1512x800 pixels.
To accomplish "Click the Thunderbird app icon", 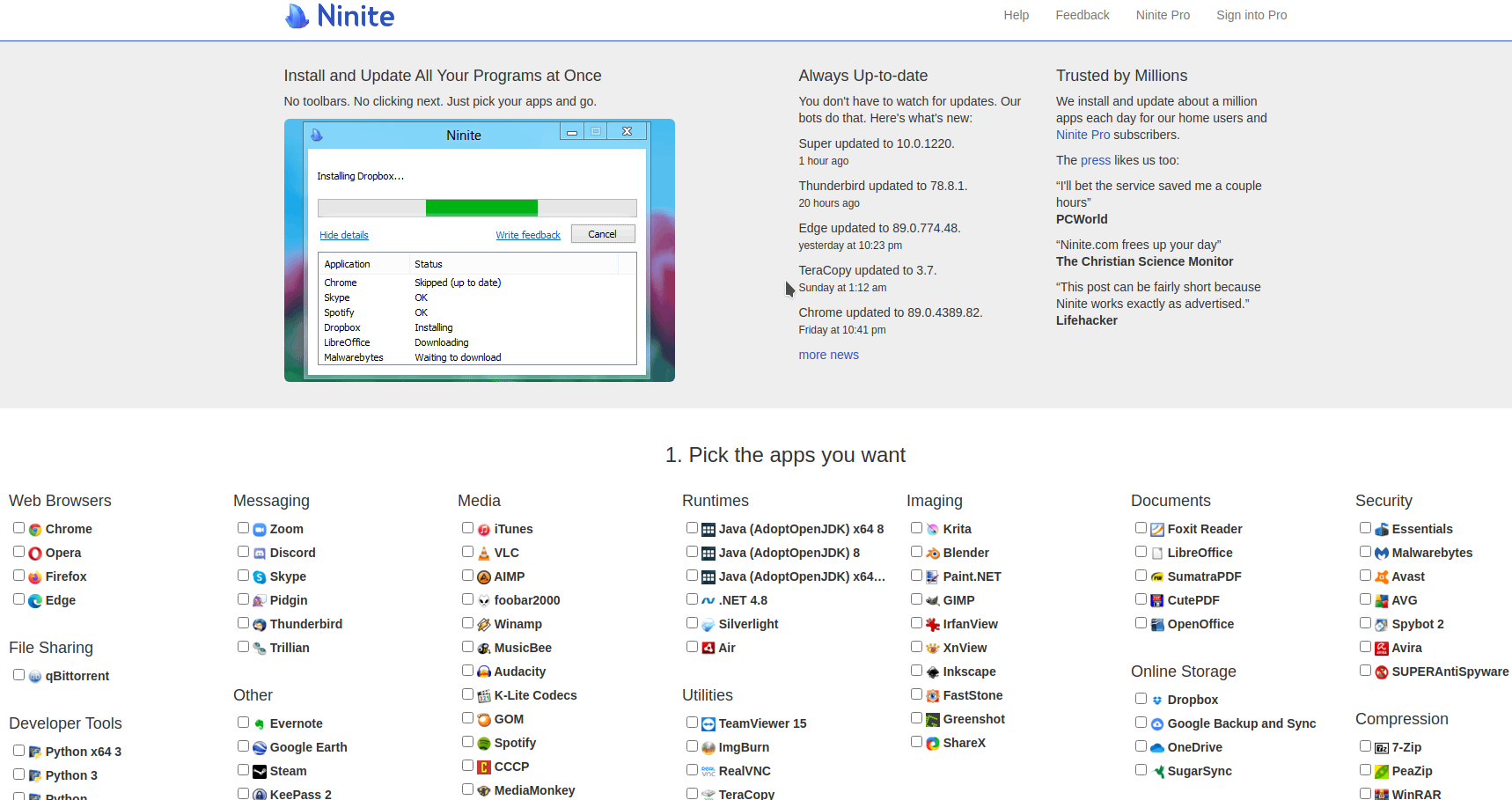I will tap(260, 625).
